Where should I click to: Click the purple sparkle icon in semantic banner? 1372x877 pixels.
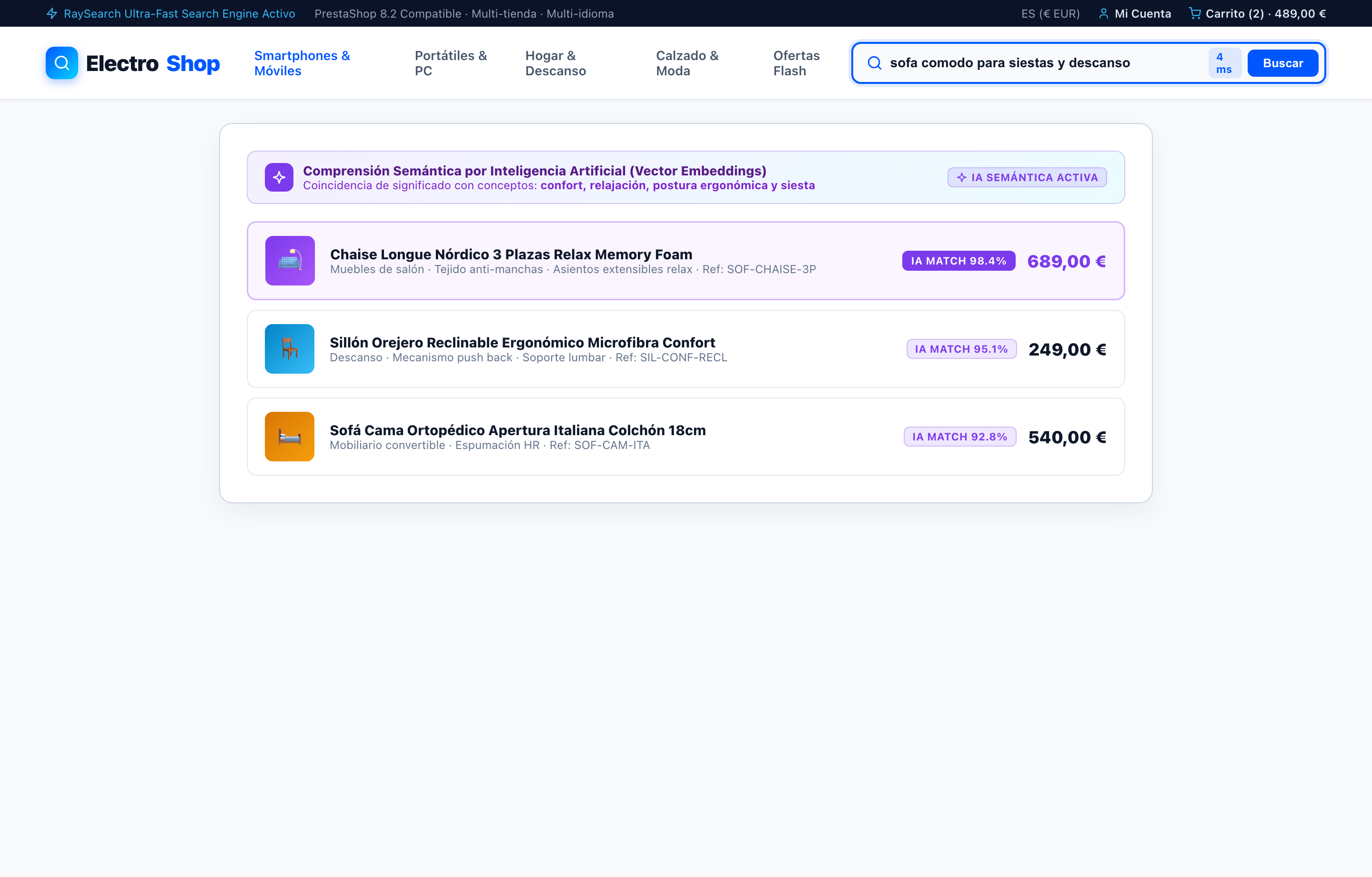(x=279, y=177)
